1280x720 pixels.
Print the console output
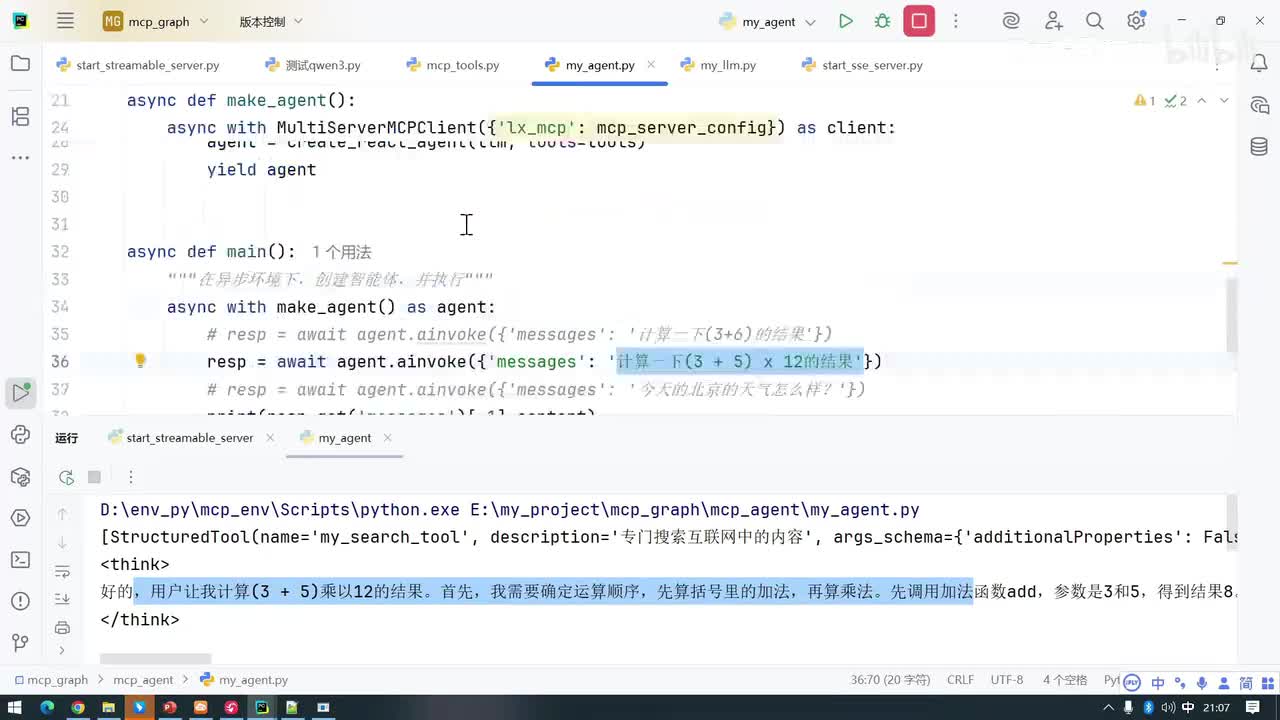pos(62,628)
